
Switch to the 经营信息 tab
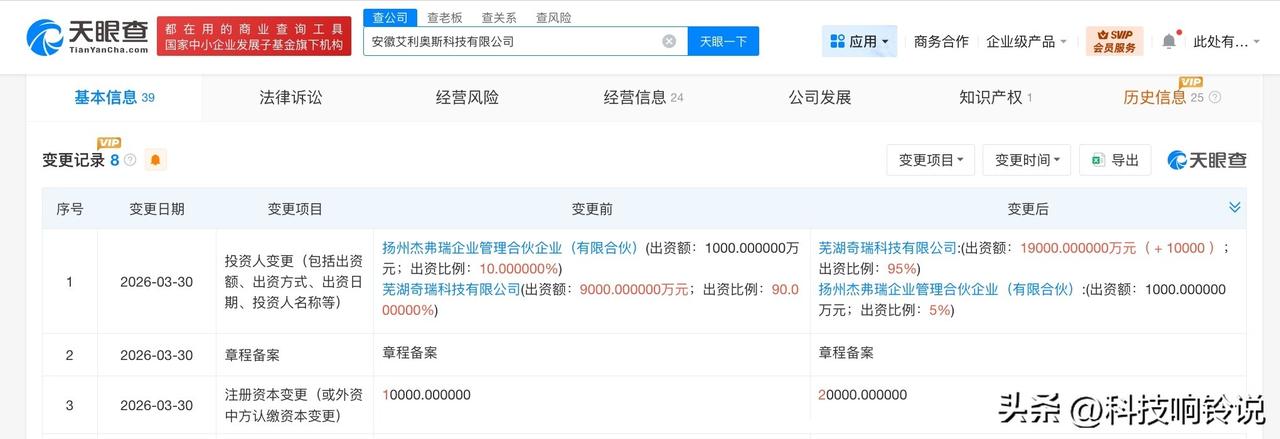(643, 97)
